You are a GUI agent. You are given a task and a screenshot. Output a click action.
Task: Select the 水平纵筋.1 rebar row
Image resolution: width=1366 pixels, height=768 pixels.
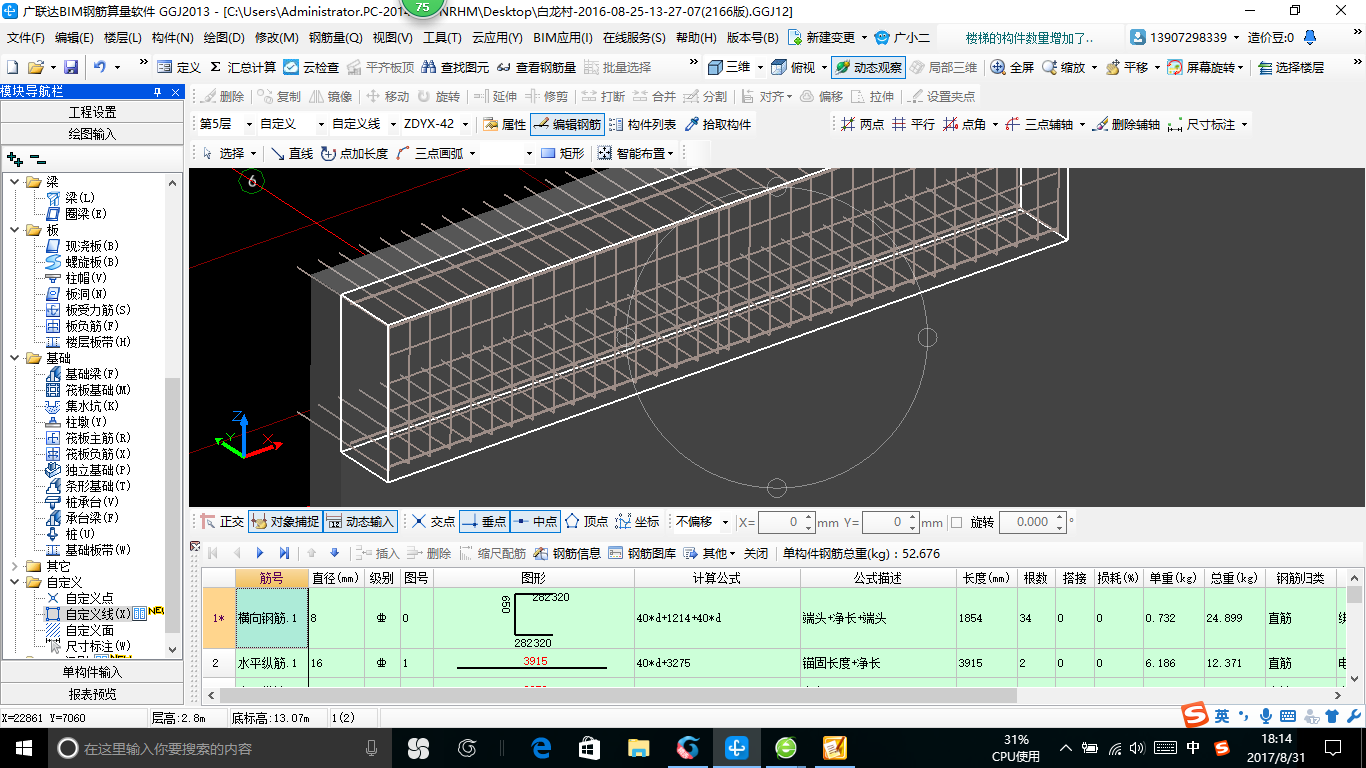point(271,663)
